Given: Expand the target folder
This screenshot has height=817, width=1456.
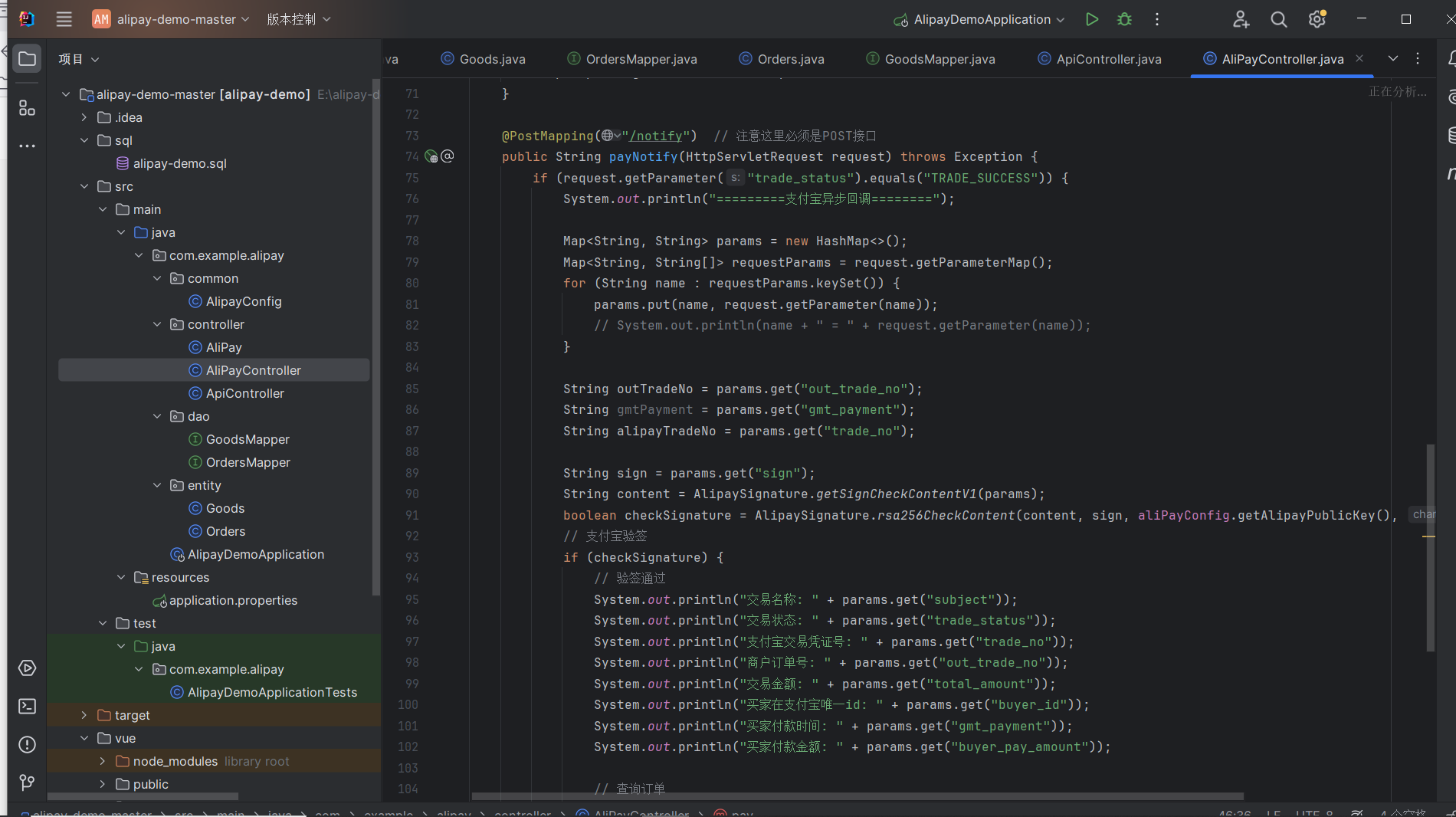Looking at the screenshot, I should coord(84,715).
